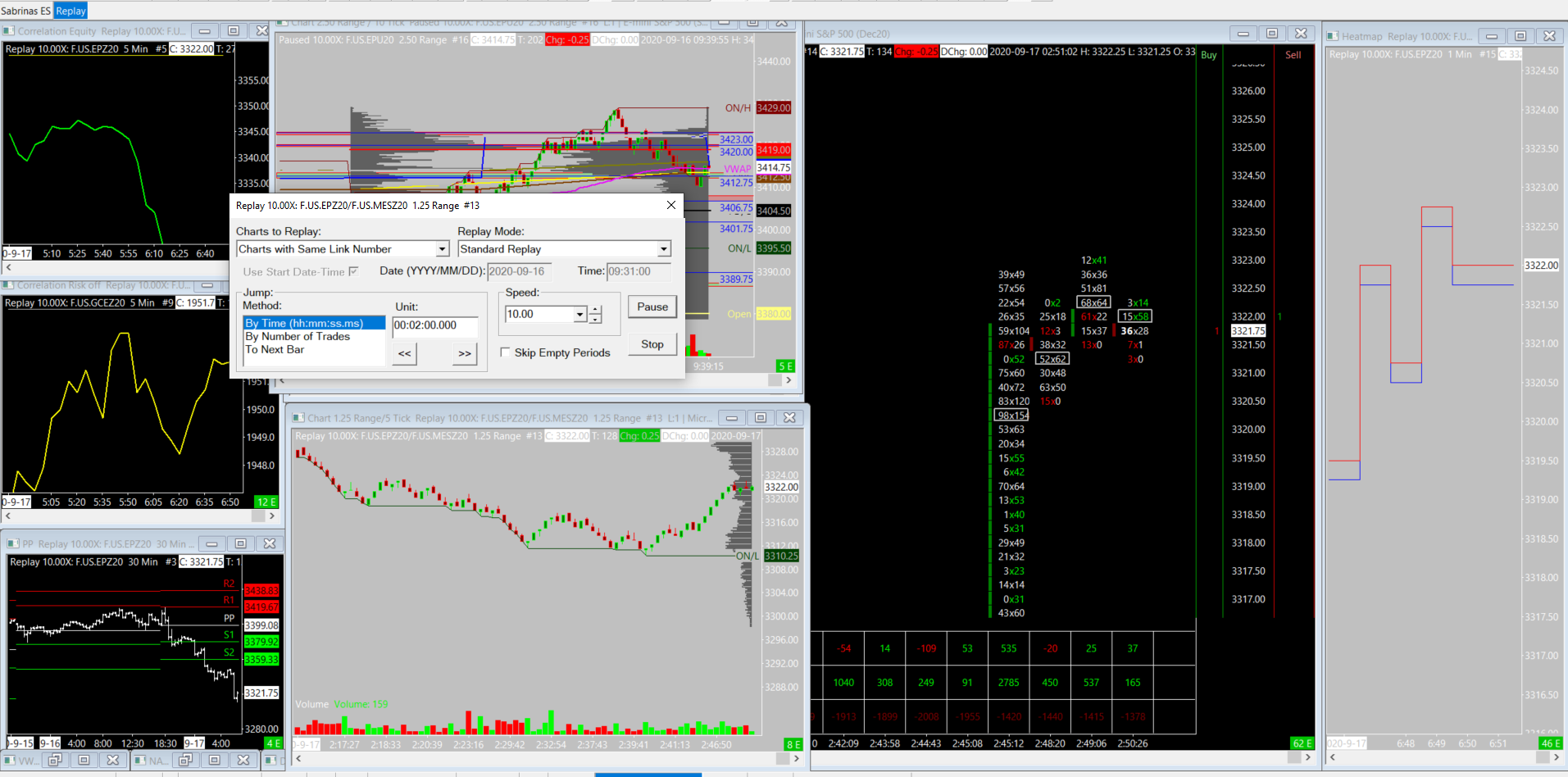Click the replay start Time field
The width and height of the screenshot is (1568, 777).
(x=639, y=271)
